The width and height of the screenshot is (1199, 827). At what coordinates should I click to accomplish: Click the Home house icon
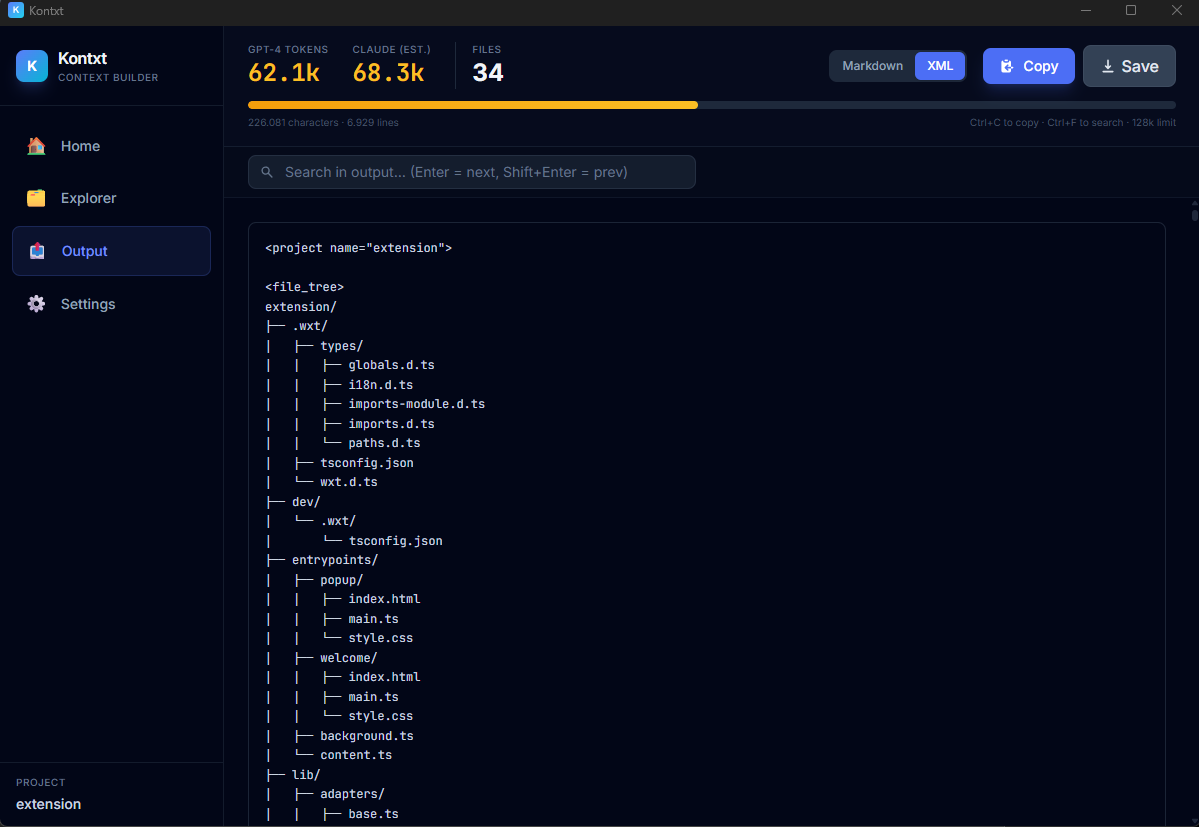coord(36,146)
